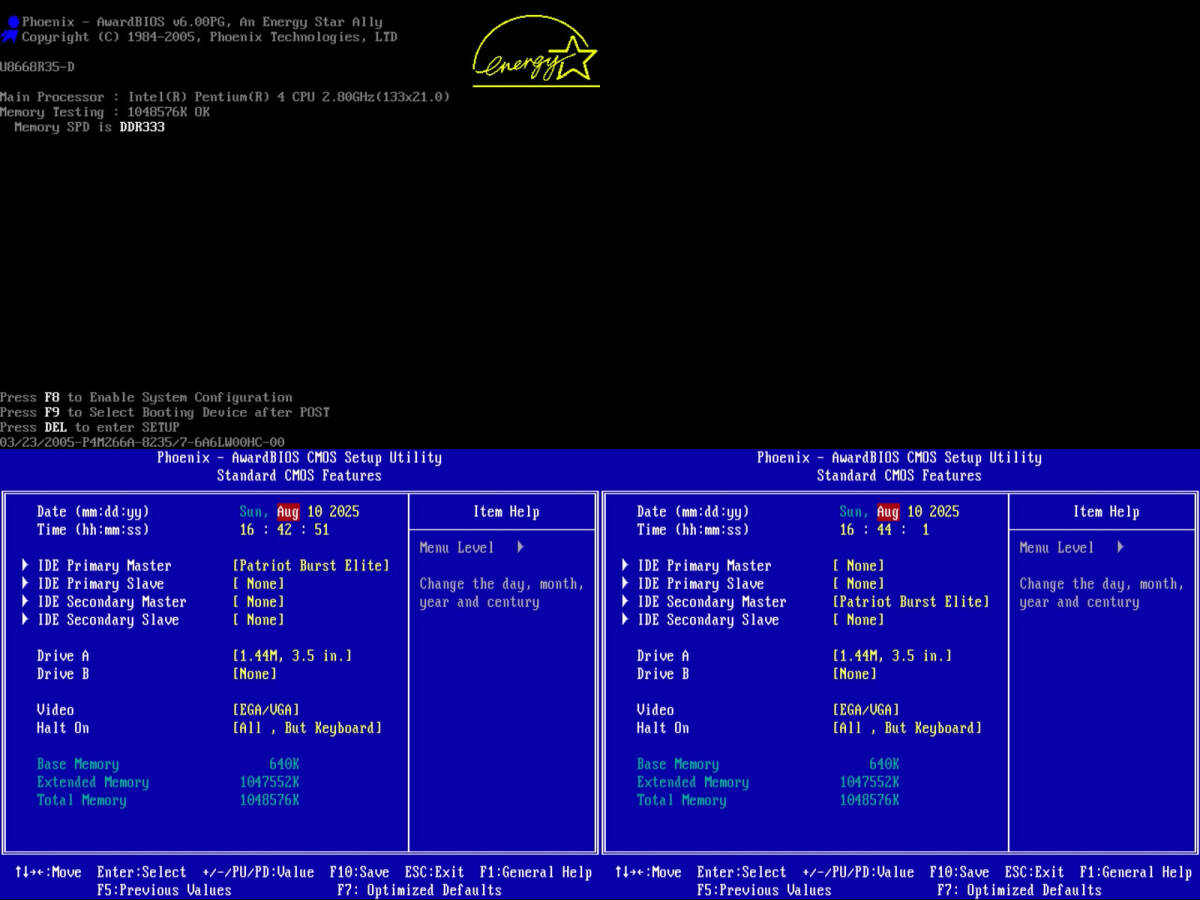
Task: Change Halt On [All , But Keyboard] in right screen
Action: pos(907,728)
